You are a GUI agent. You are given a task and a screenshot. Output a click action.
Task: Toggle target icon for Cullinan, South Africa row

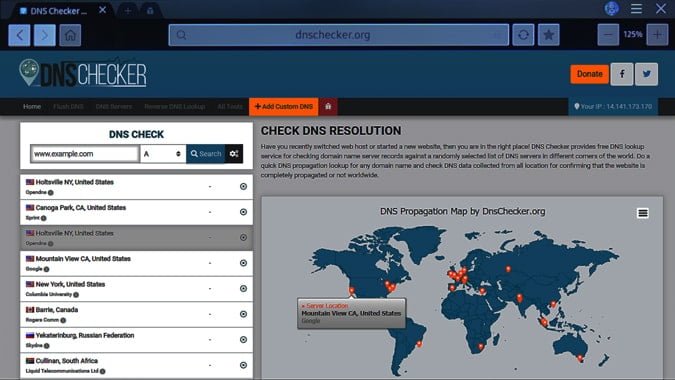[x=243, y=365]
